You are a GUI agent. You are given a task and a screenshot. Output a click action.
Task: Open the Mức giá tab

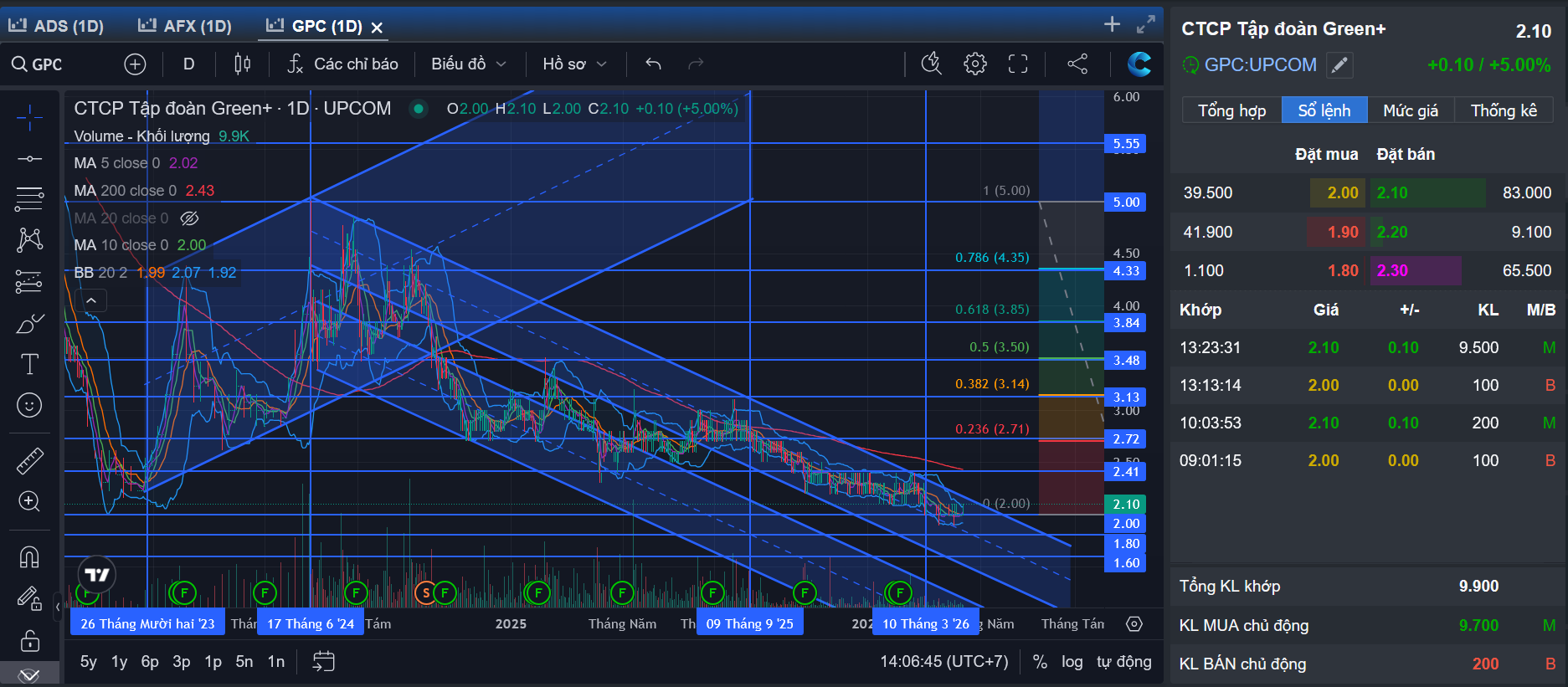(x=1411, y=110)
